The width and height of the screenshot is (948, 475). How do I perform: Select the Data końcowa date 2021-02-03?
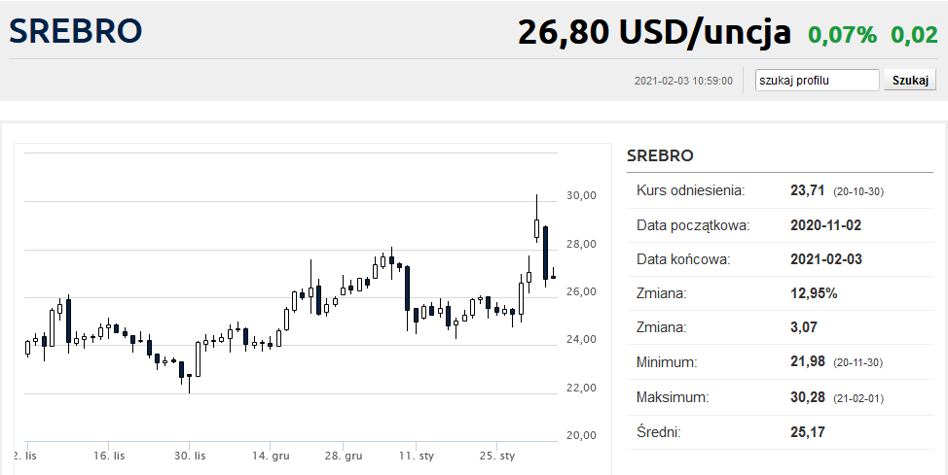[x=826, y=259]
